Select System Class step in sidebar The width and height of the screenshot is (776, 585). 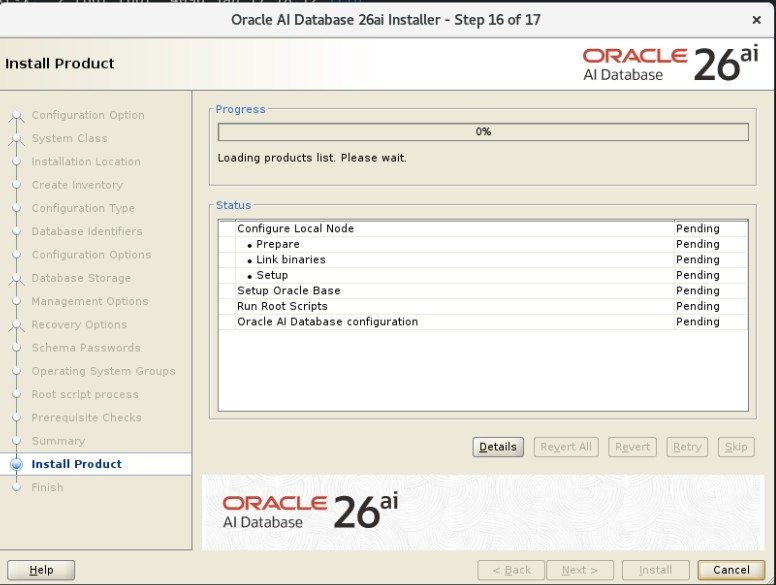coord(69,139)
